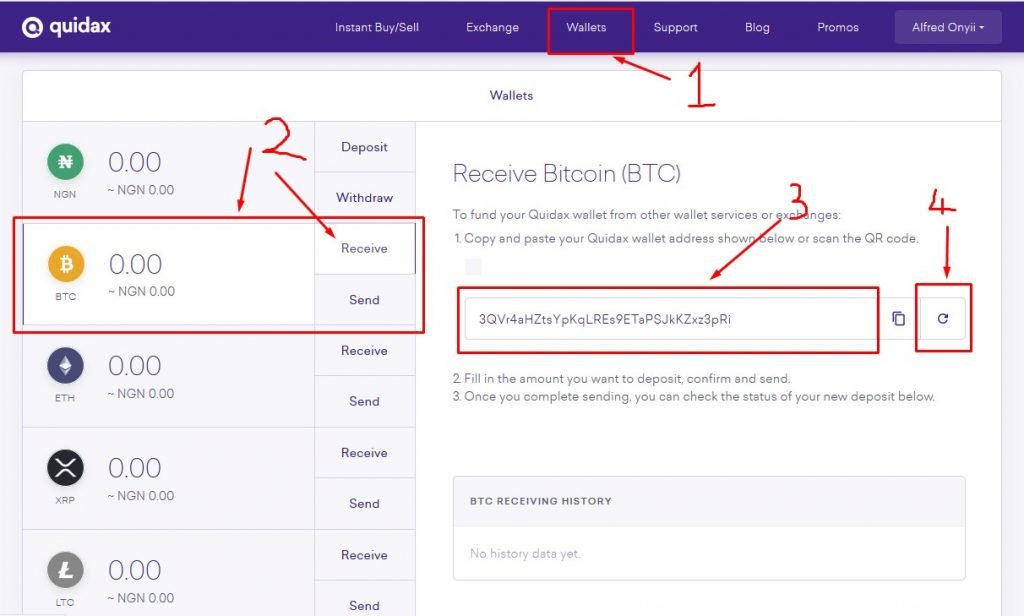
Task: Open the Support page
Action: [x=675, y=27]
